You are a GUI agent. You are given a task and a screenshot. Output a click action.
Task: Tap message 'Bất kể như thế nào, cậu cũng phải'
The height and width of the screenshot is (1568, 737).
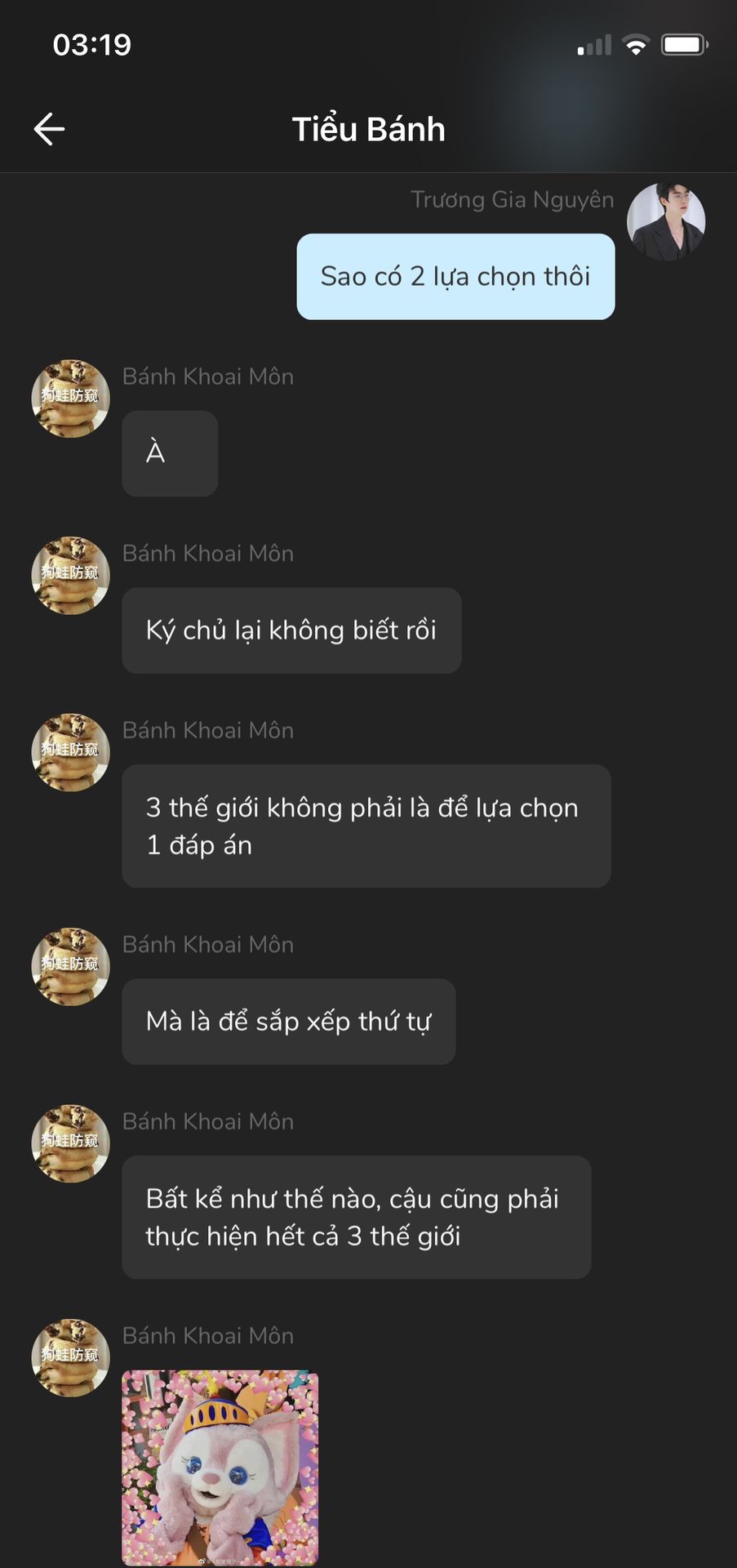pos(357,1218)
